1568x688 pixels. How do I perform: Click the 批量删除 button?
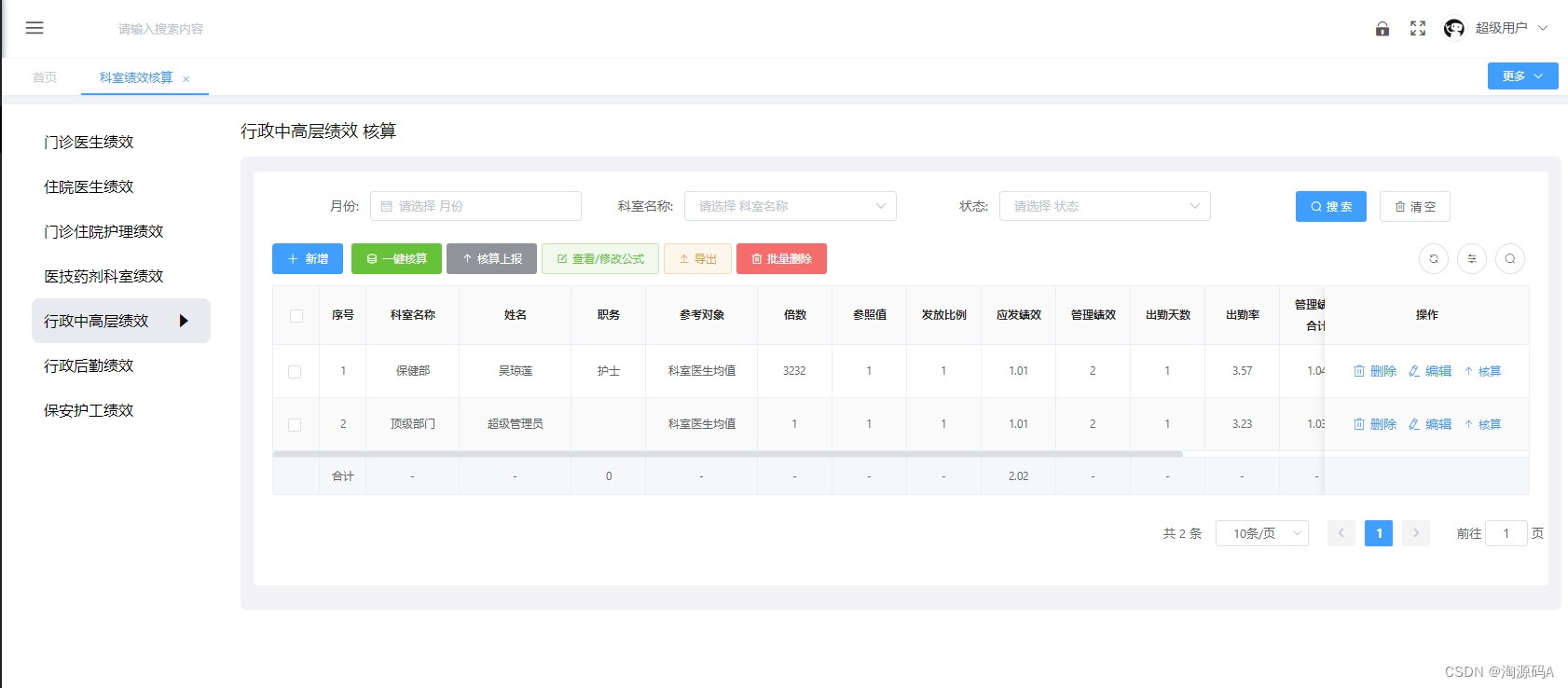[781, 259]
